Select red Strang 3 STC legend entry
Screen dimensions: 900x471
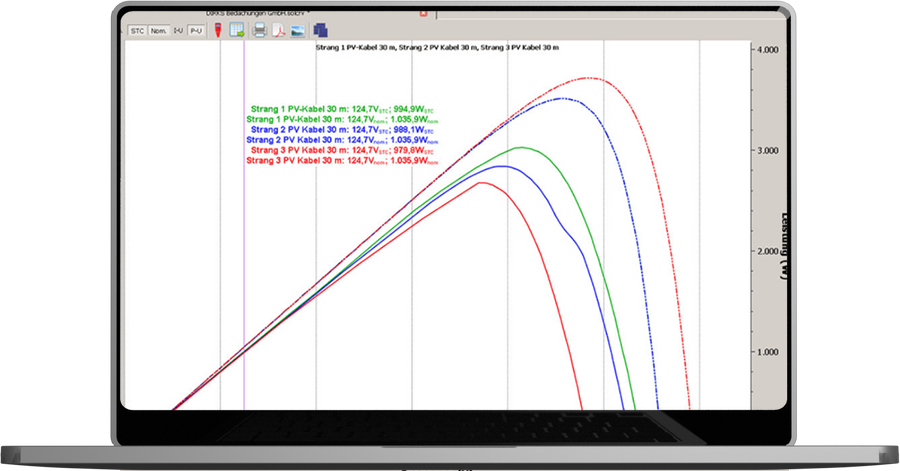[342, 150]
